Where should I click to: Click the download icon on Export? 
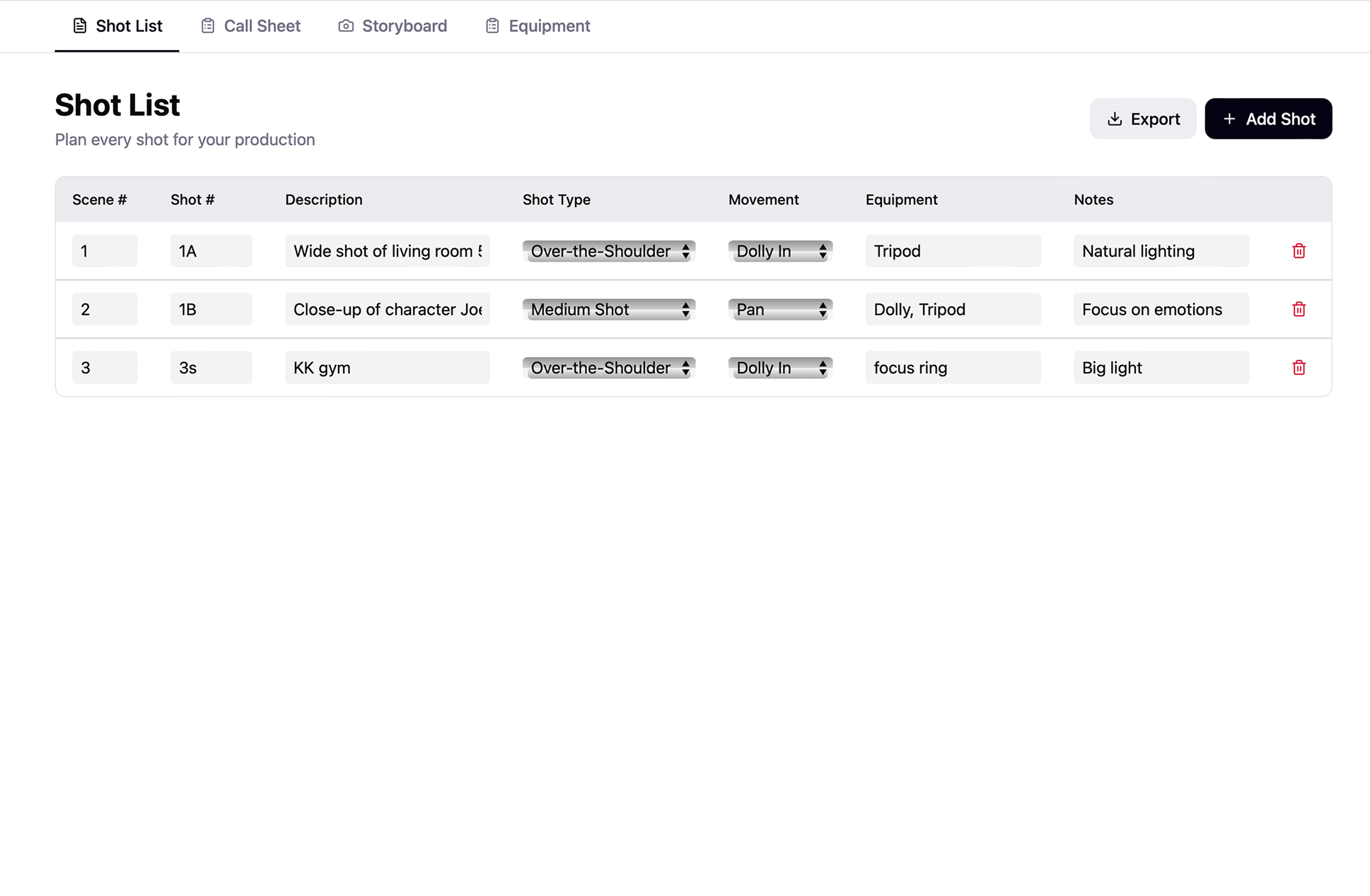click(x=1115, y=119)
